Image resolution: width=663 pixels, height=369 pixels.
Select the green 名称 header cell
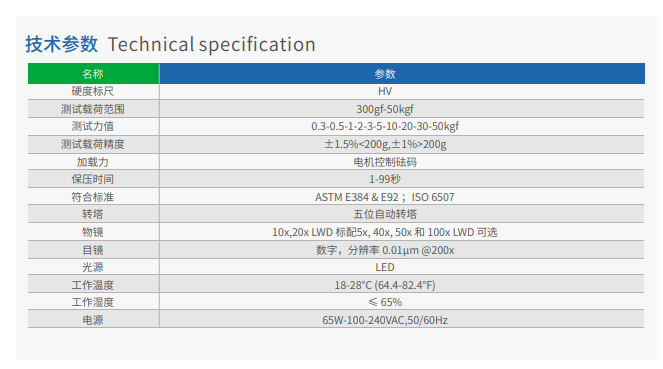coord(93,74)
